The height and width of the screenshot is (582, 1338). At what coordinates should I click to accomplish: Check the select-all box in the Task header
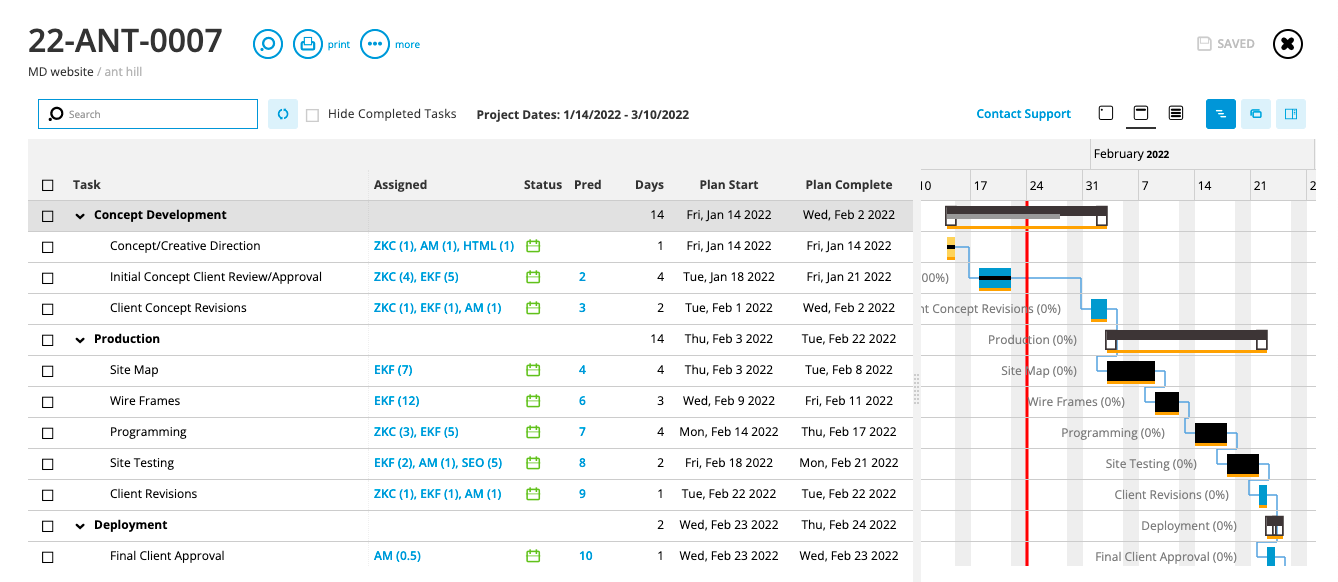click(48, 185)
